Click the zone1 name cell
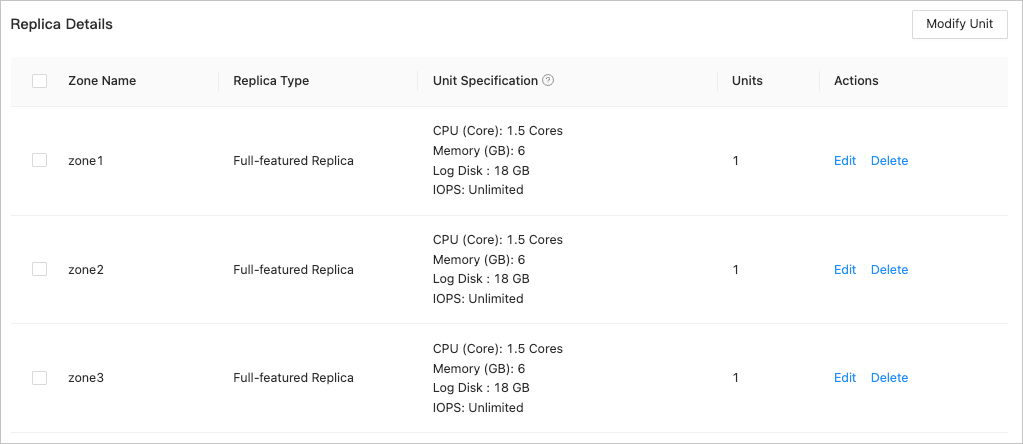This screenshot has width=1023, height=444. (x=86, y=161)
